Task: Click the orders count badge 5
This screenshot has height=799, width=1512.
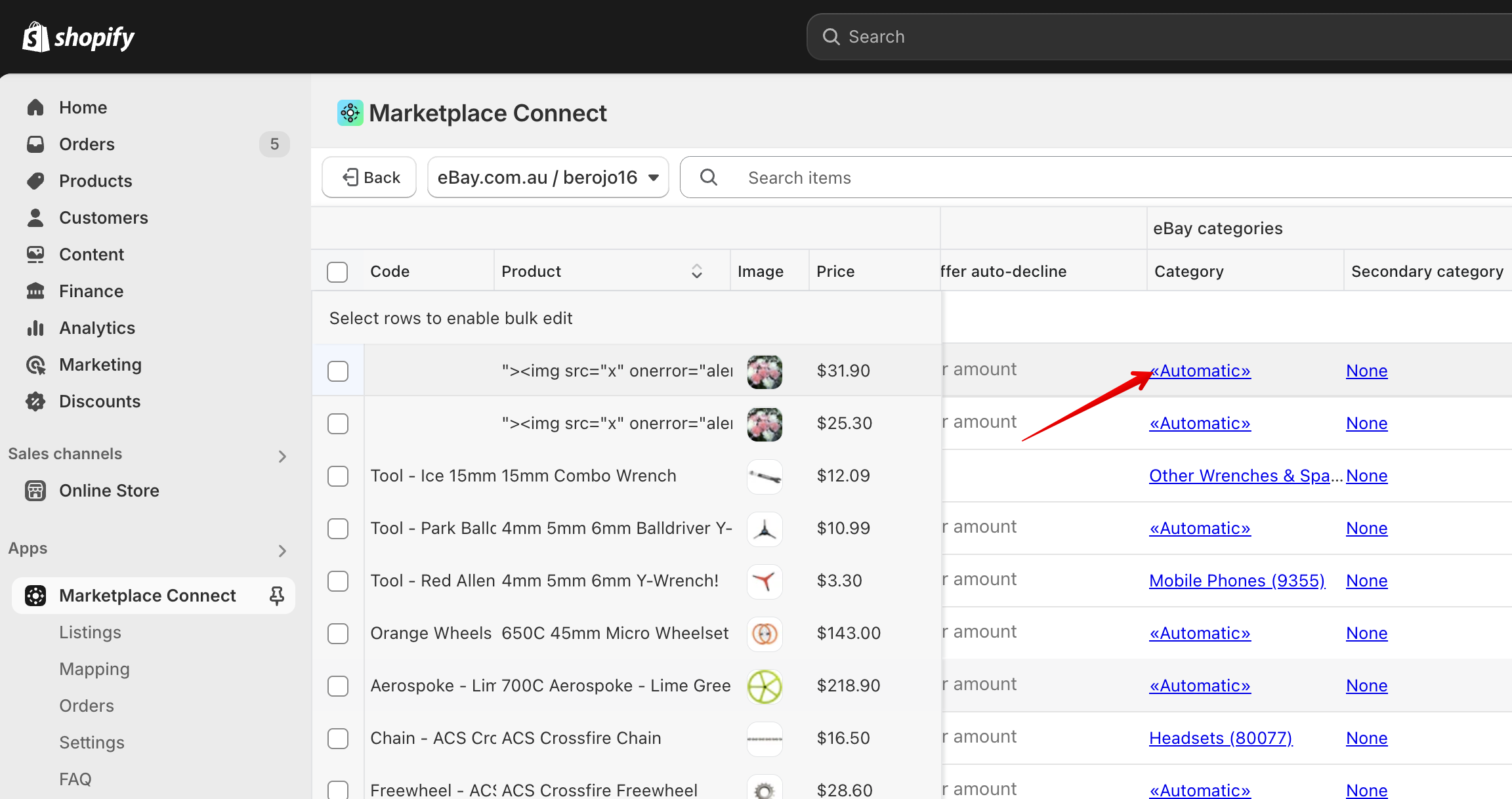Action: [x=274, y=144]
